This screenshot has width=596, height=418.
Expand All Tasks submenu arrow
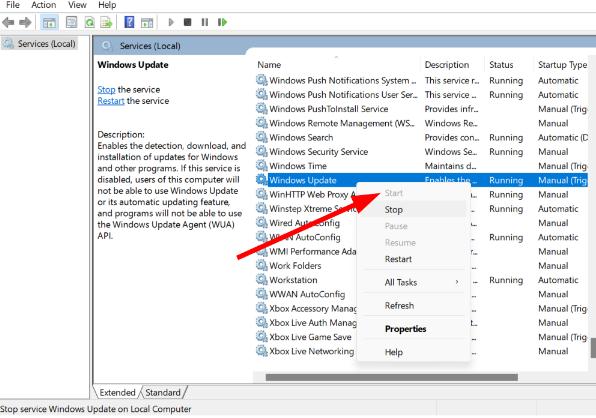[x=457, y=282]
